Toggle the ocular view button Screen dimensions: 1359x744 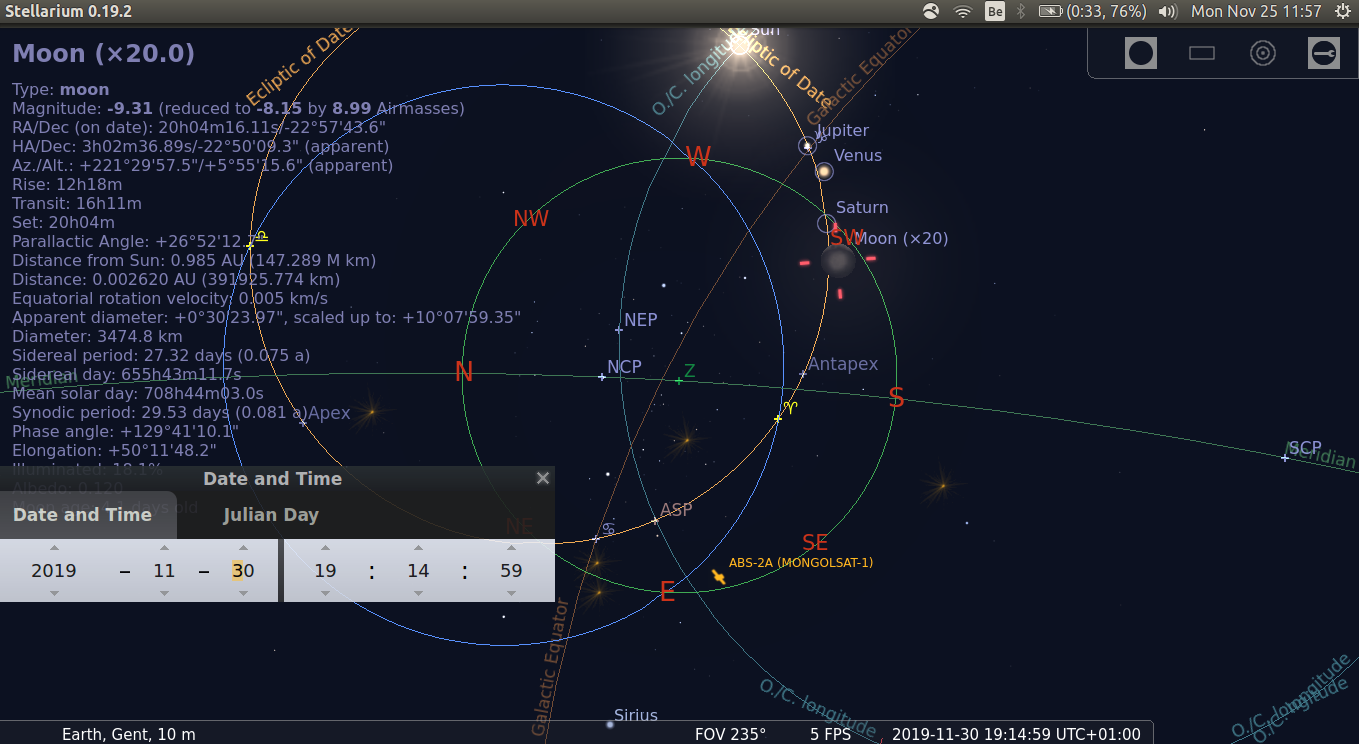(1141, 53)
